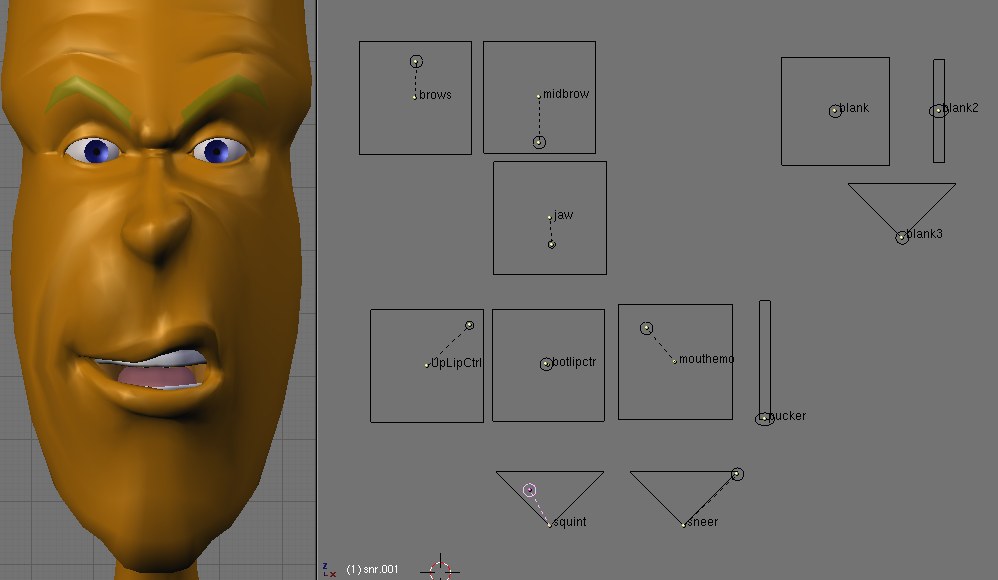This screenshot has height=580, width=998.
Task: Select the midbrow control handle circle
Action: 539,142
